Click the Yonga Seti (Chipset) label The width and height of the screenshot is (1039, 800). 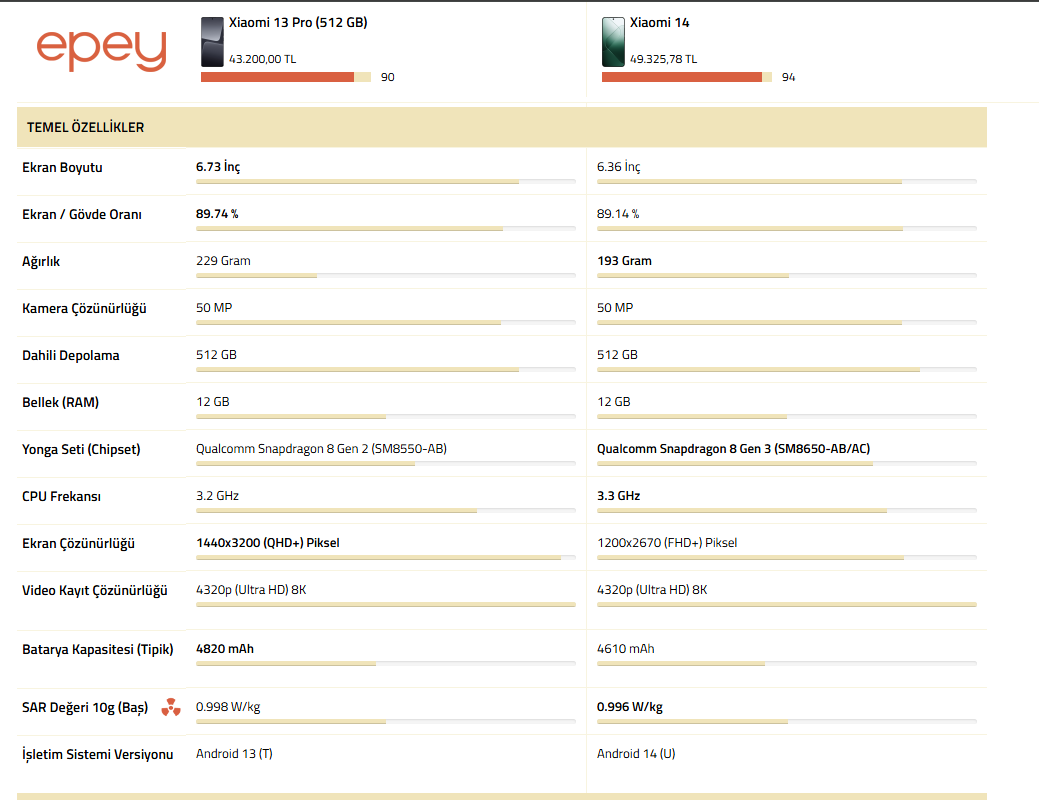coord(81,449)
